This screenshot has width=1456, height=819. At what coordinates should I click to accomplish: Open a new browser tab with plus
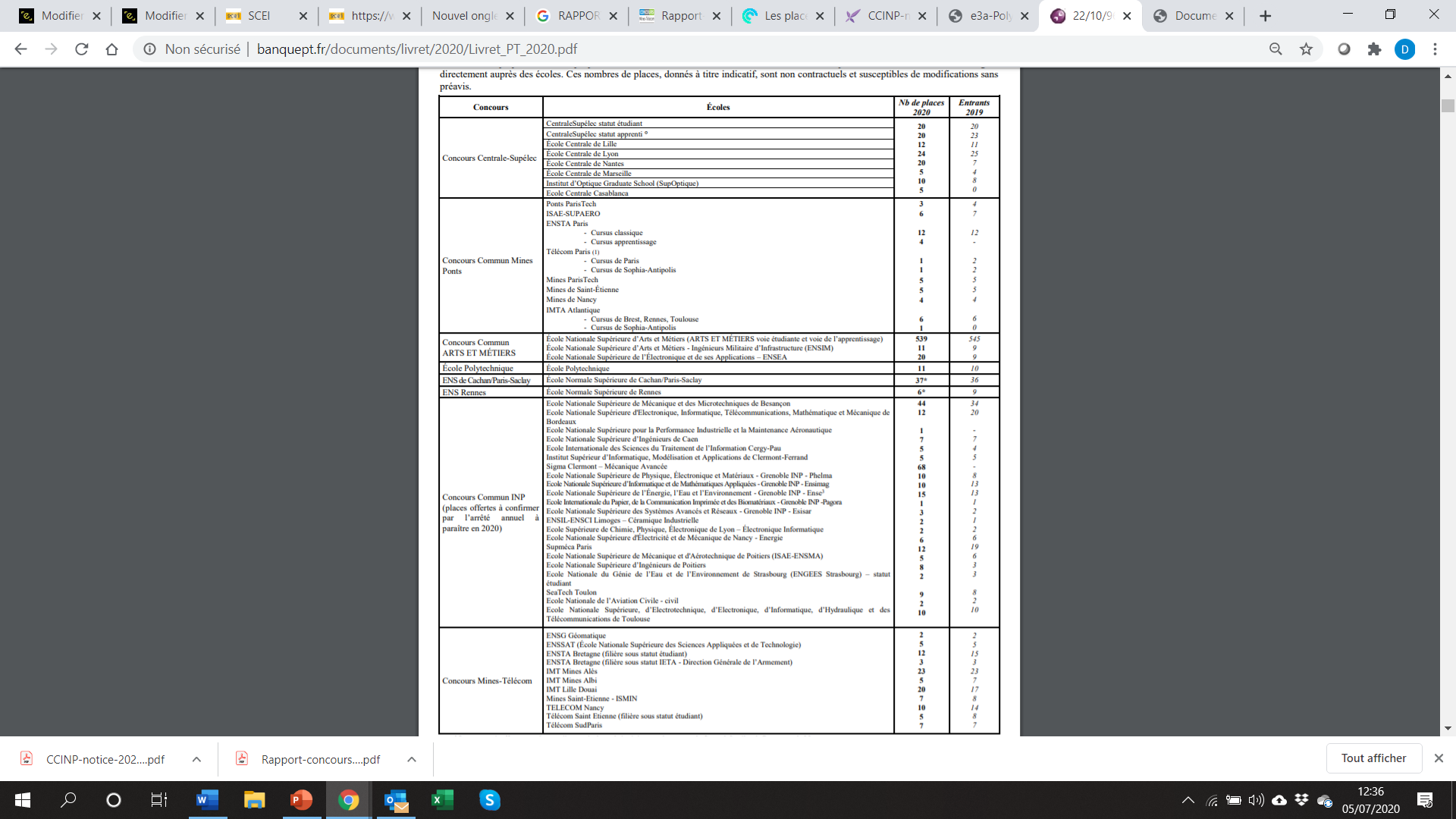tap(1265, 16)
